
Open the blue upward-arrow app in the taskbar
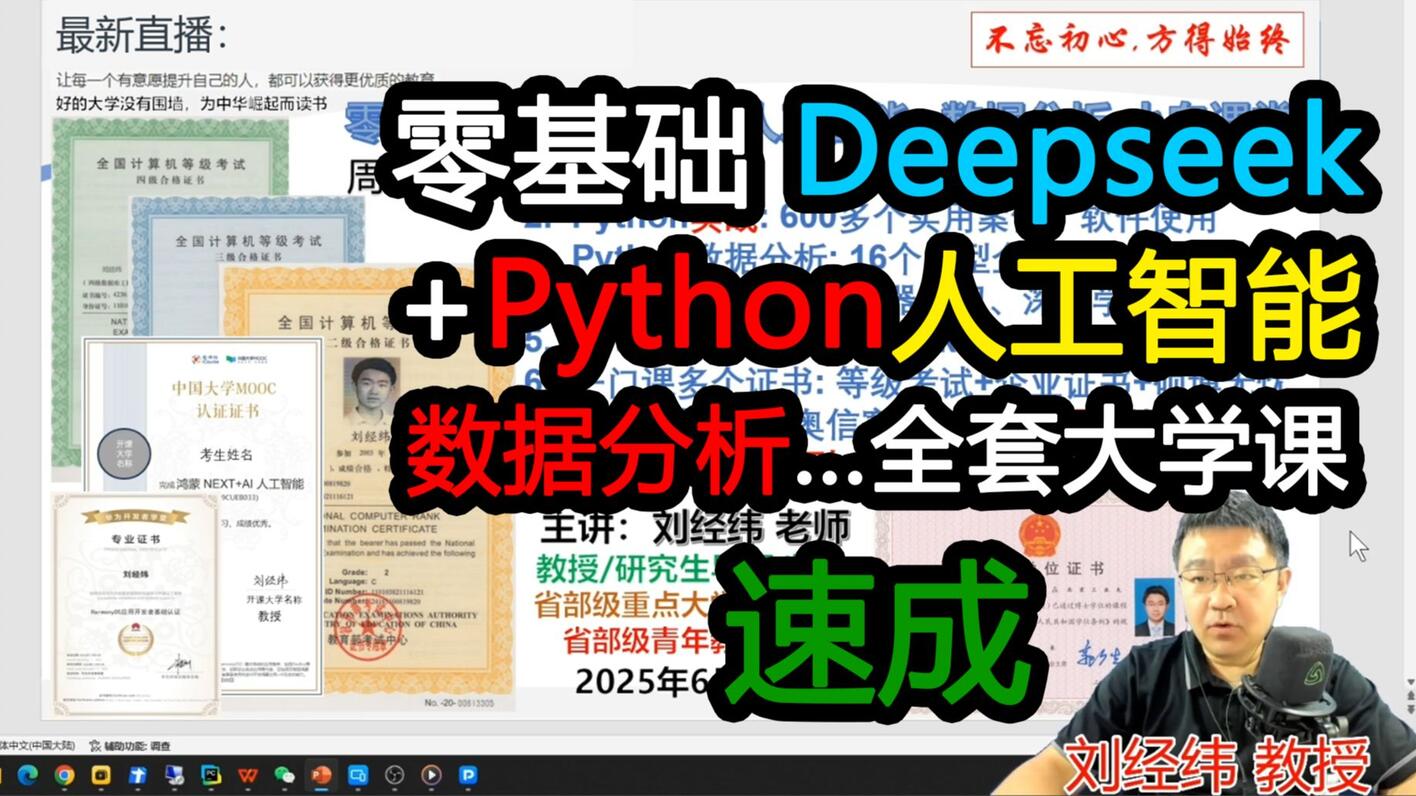pos(138,775)
